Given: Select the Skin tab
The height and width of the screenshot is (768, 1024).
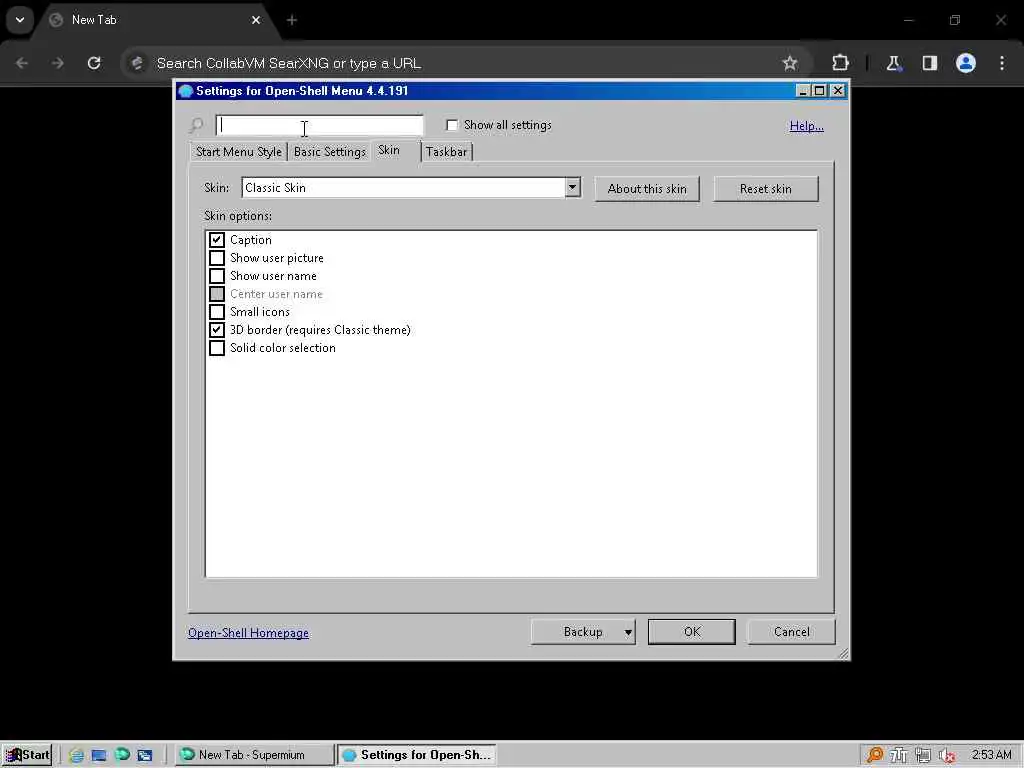Looking at the screenshot, I should tap(389, 150).
